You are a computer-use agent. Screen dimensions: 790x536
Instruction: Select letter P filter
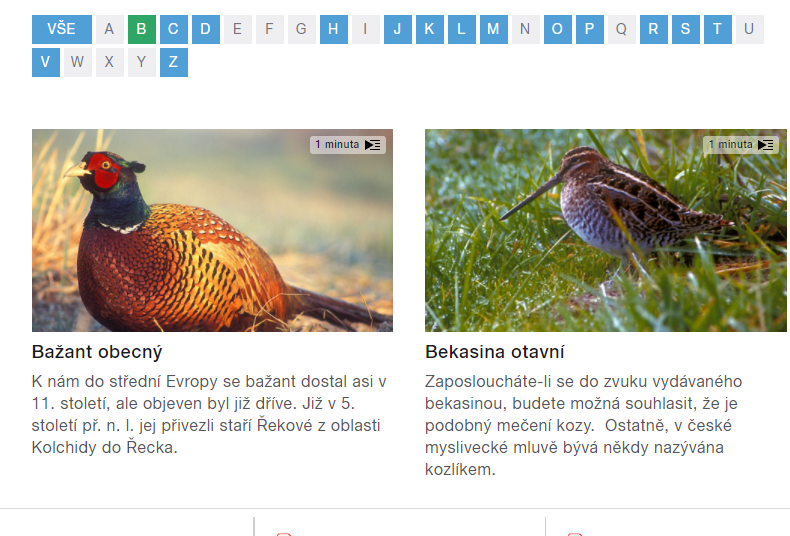(x=589, y=29)
